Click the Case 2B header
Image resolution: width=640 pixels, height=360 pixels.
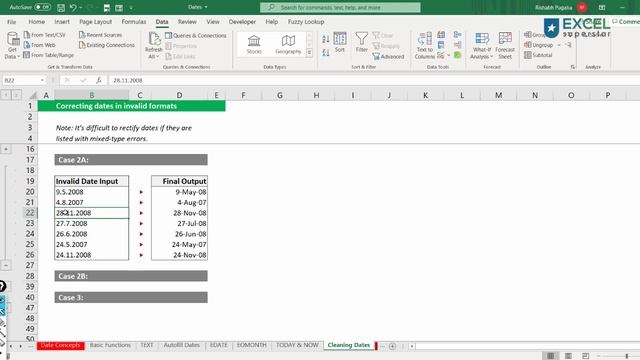(131, 276)
